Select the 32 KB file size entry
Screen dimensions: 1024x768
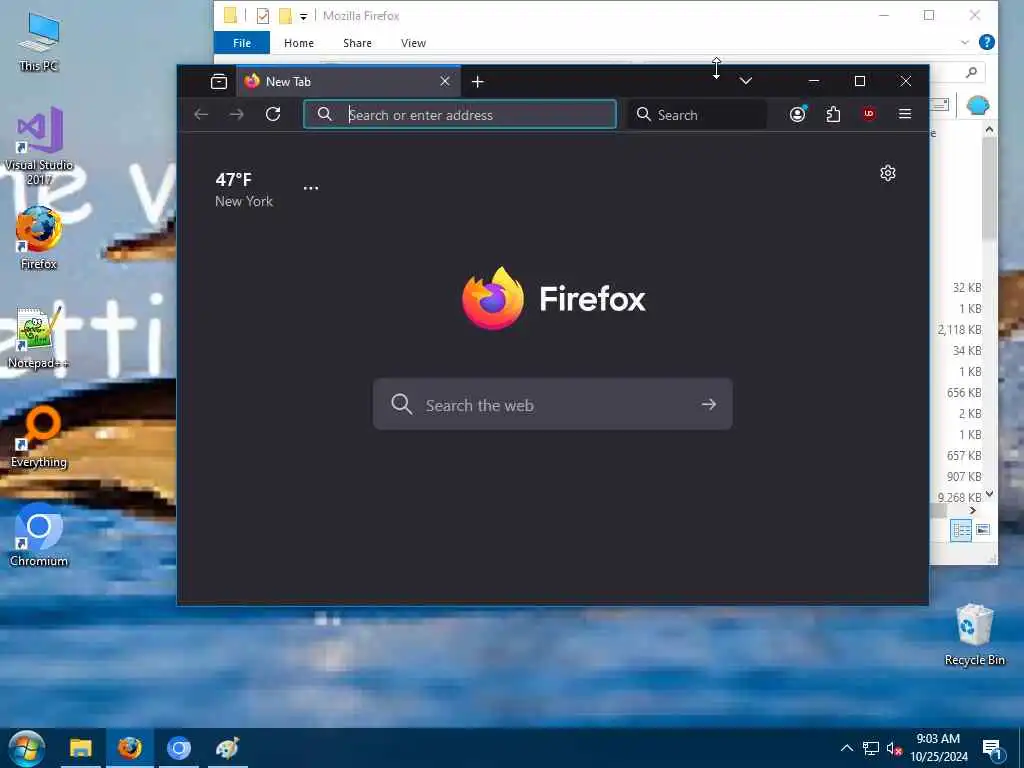(967, 288)
